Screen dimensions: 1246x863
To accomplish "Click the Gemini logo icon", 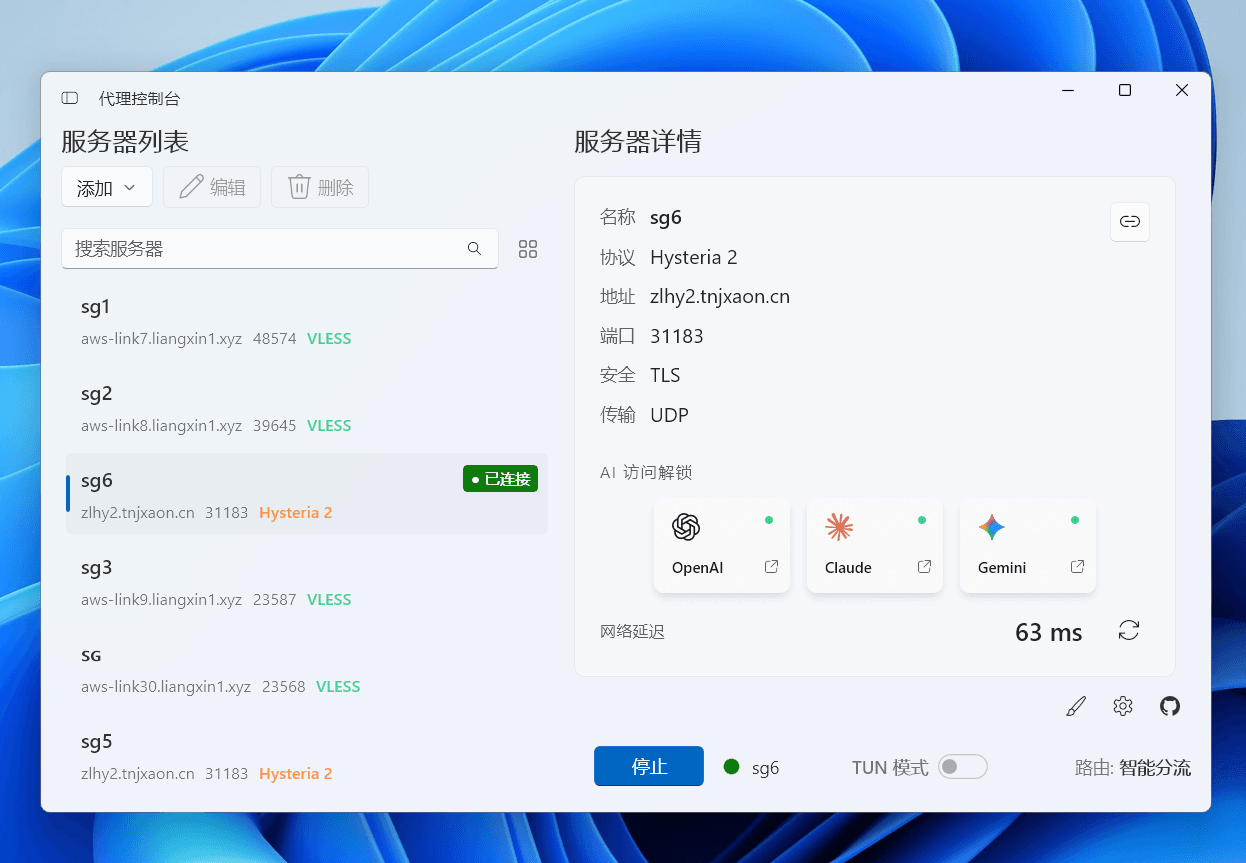I will [x=992, y=527].
